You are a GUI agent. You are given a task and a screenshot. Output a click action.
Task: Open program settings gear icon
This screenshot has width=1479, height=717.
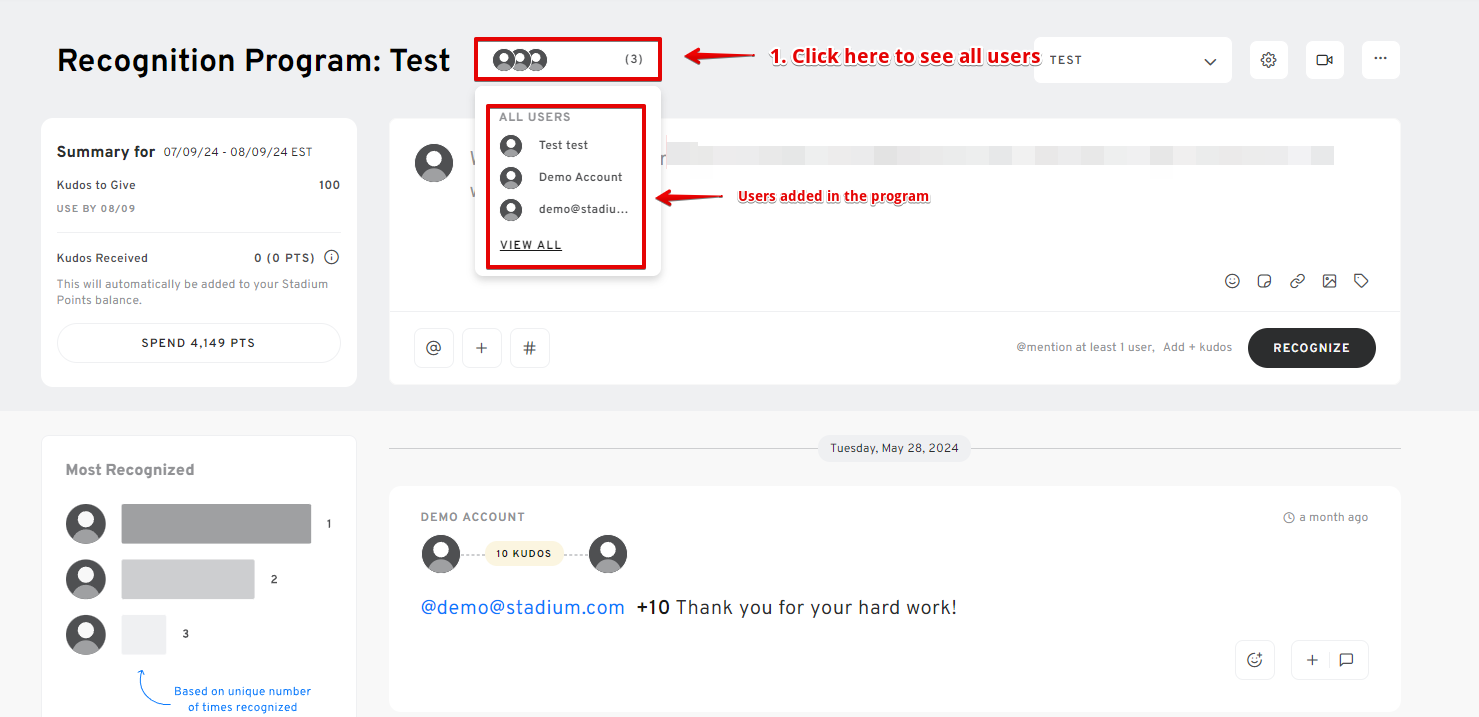tap(1268, 60)
